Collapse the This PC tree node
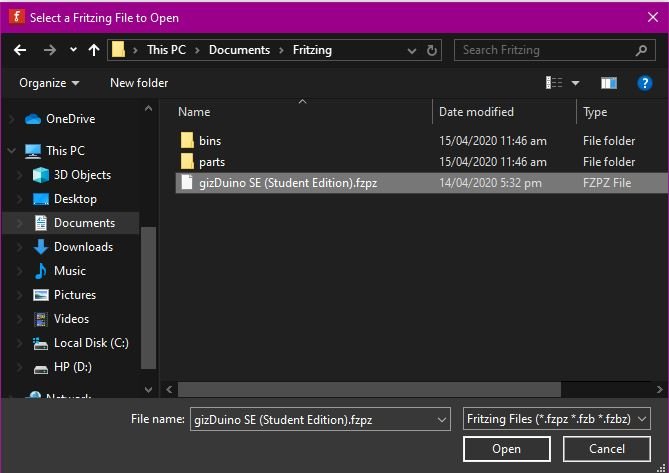Viewport: 669px width, 473px height. [x=12, y=151]
